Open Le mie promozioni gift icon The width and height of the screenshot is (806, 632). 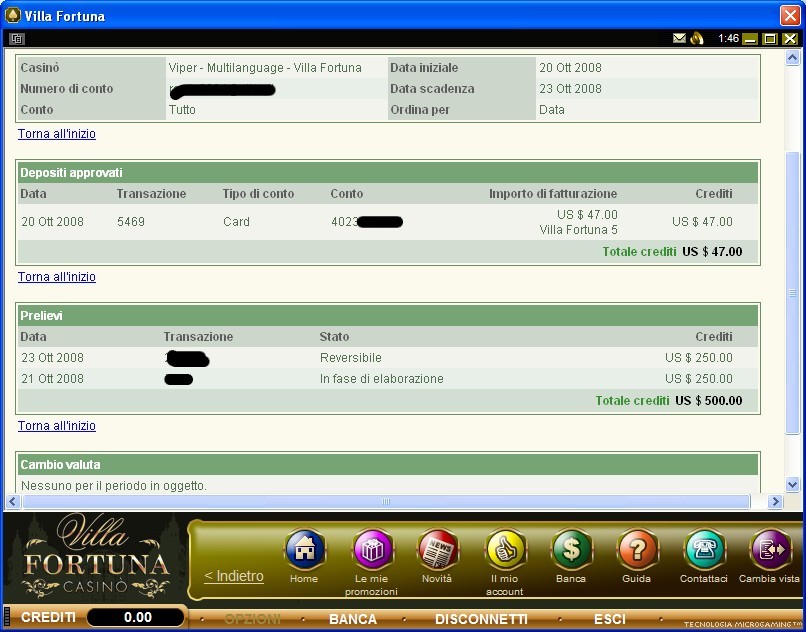372,549
